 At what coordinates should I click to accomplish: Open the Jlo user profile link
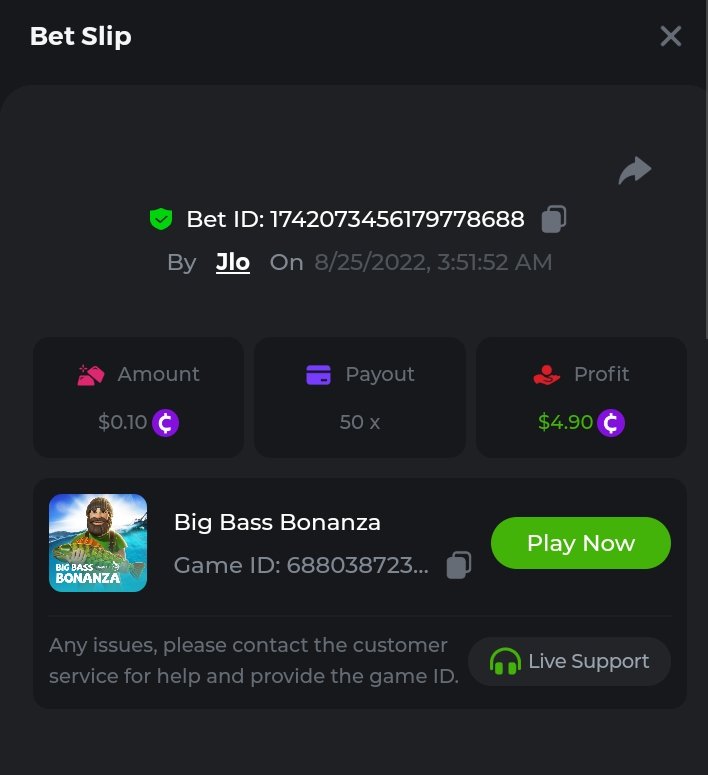coord(233,263)
